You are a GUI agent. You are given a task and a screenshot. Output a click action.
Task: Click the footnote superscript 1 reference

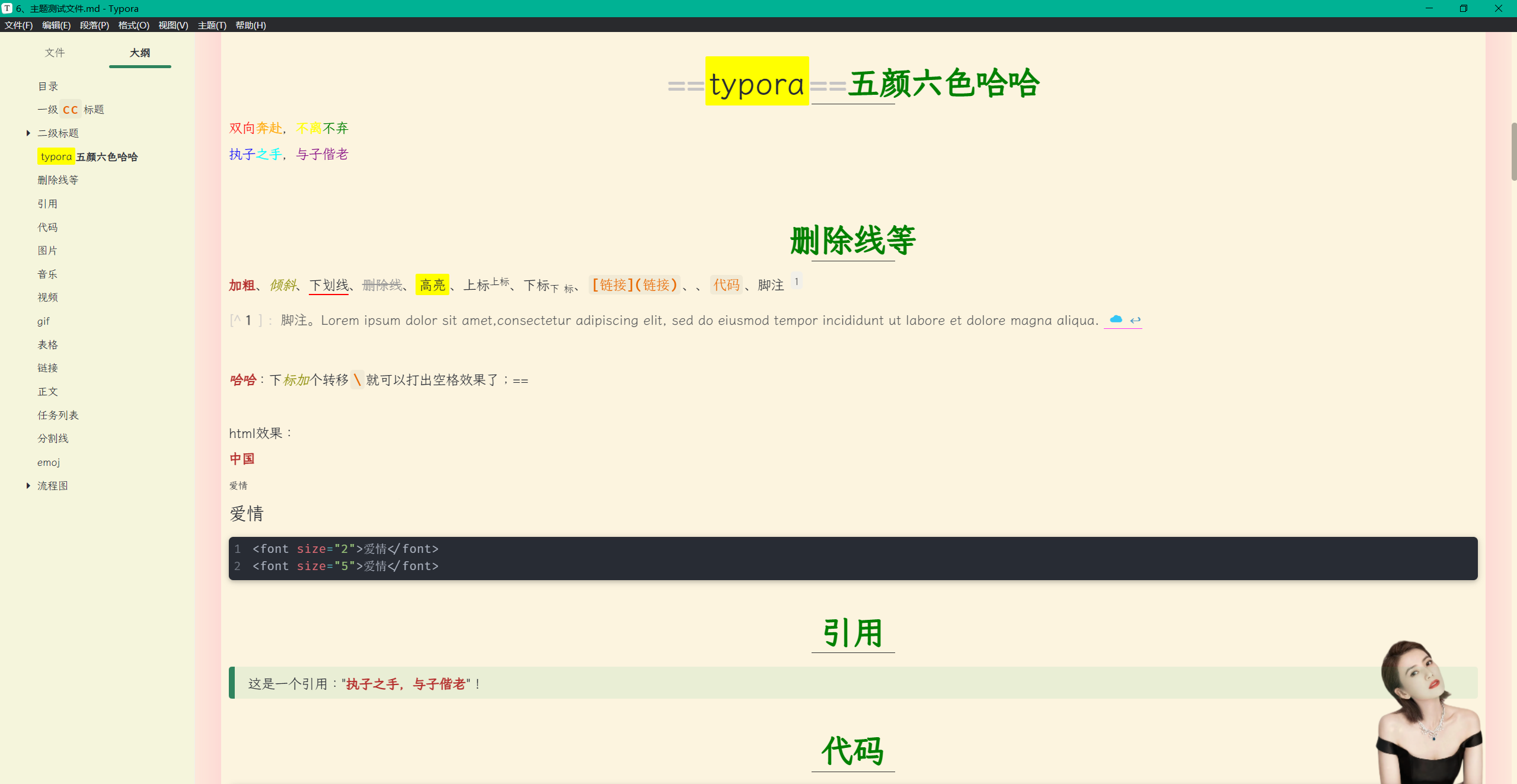(x=796, y=281)
